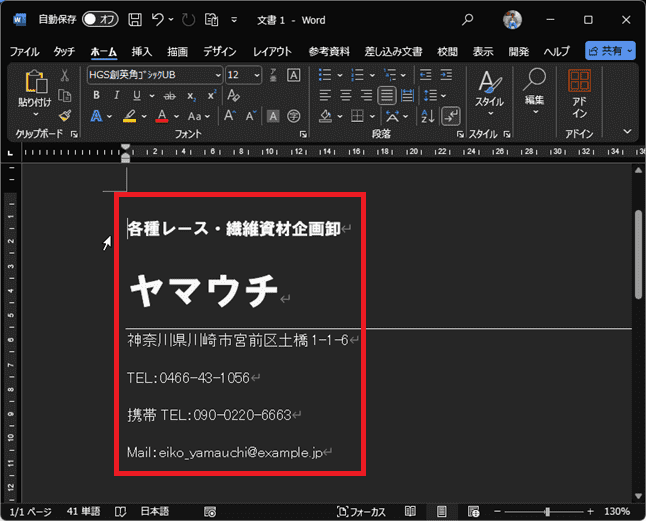Open the 挿入 tab
Image resolution: width=646 pixels, height=521 pixels.
tap(142, 51)
